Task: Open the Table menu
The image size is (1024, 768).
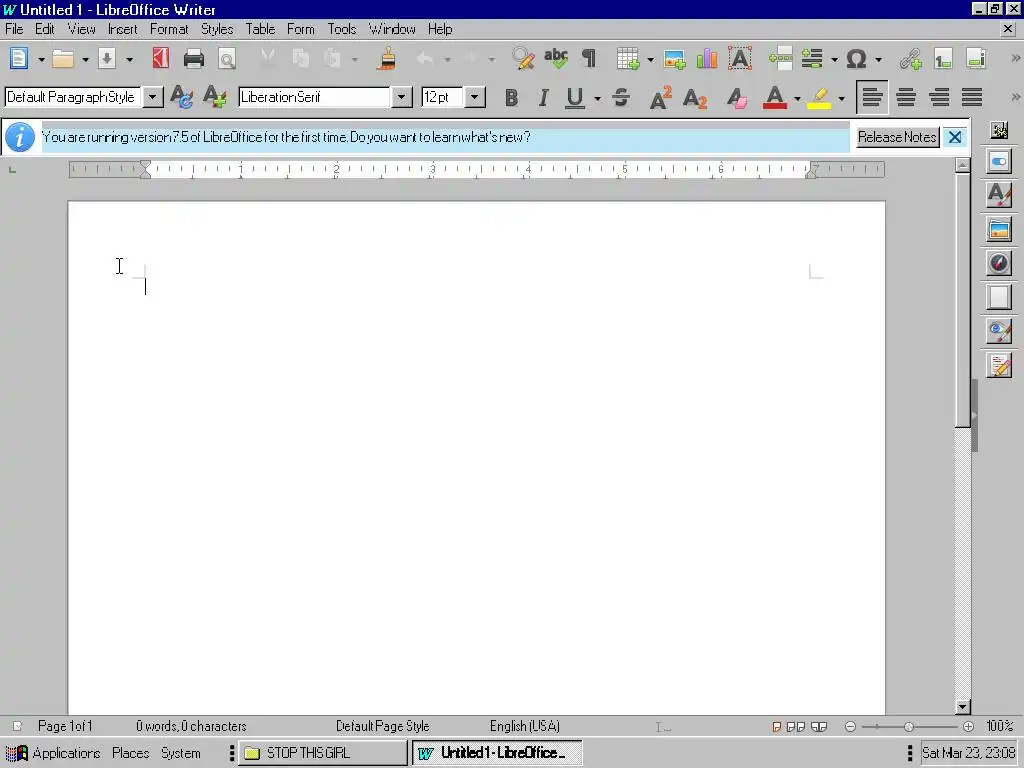Action: 260,29
